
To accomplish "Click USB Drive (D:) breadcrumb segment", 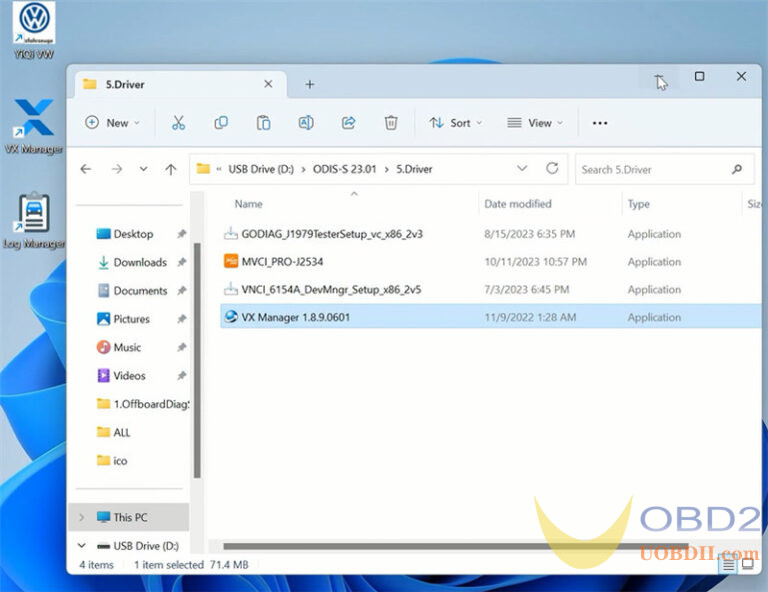I will pos(261,169).
